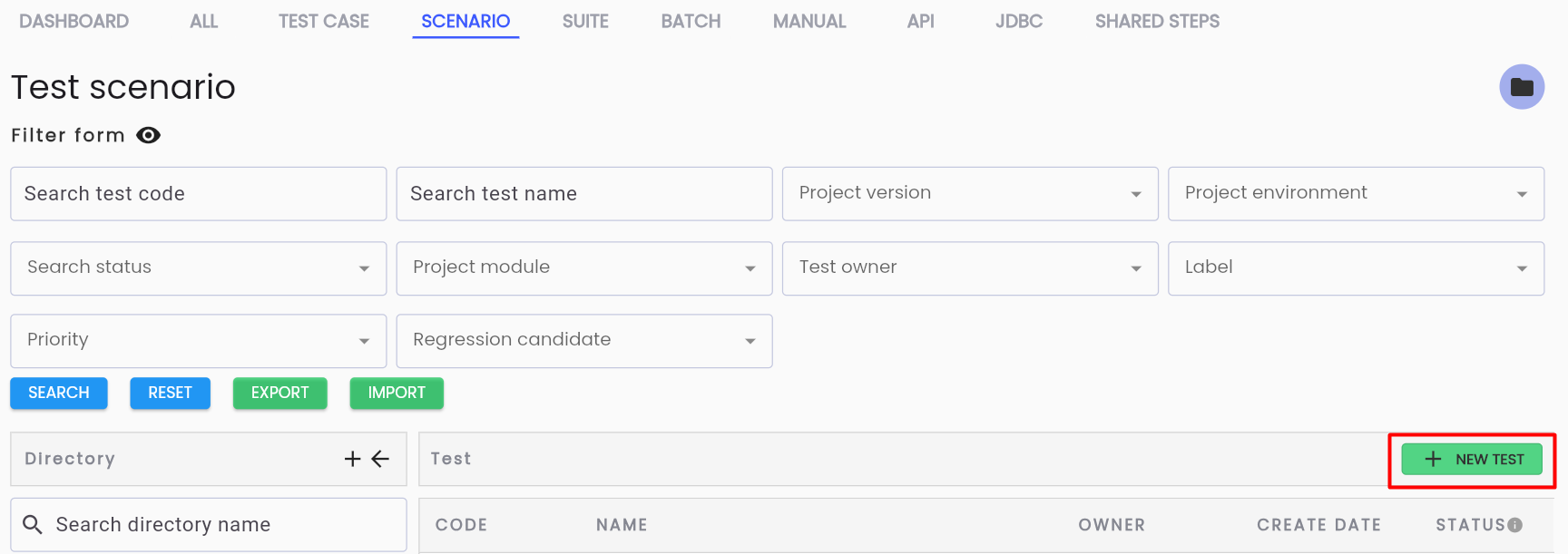The width and height of the screenshot is (1568, 554).
Task: Add new directory with plus icon
Action: (x=353, y=459)
